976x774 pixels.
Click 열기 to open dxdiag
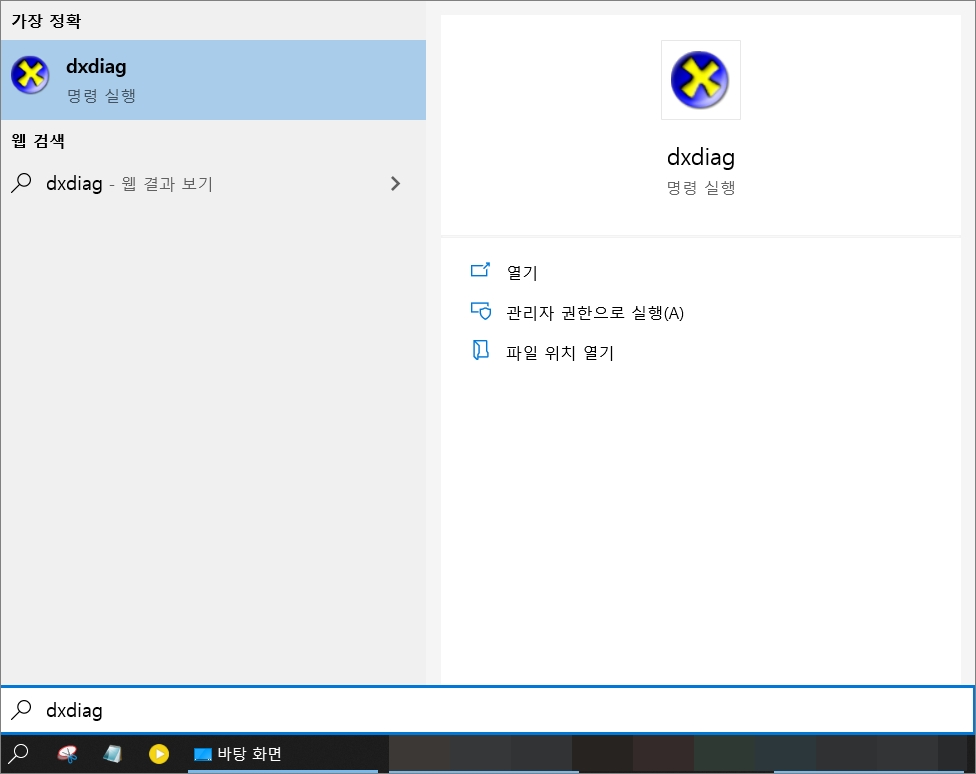522,272
